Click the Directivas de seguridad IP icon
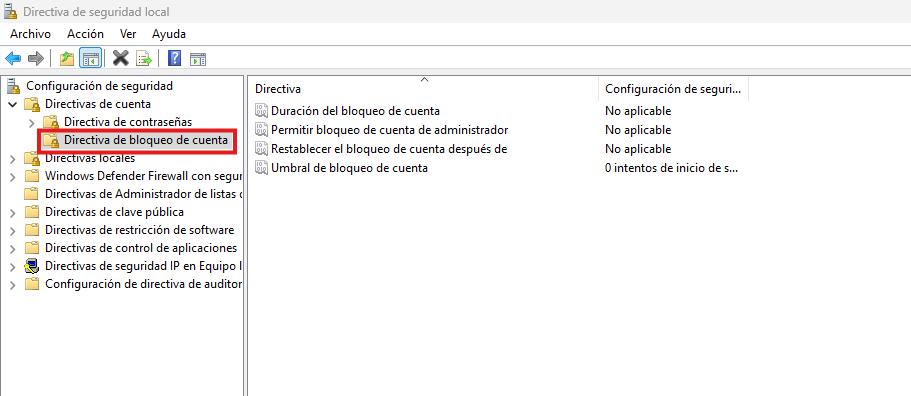 [x=32, y=267]
